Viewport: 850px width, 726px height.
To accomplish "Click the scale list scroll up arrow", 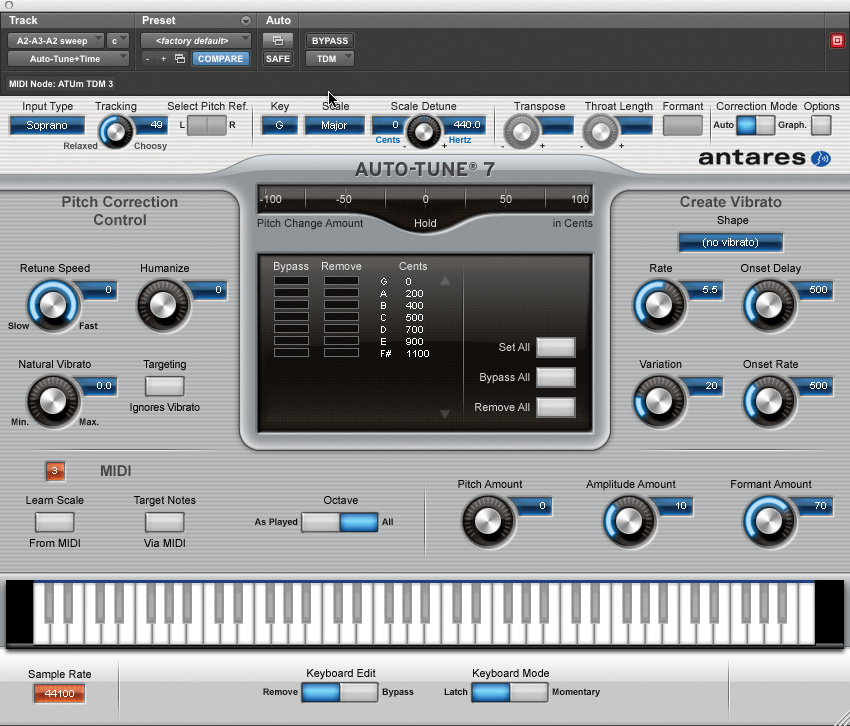I will tap(445, 281).
